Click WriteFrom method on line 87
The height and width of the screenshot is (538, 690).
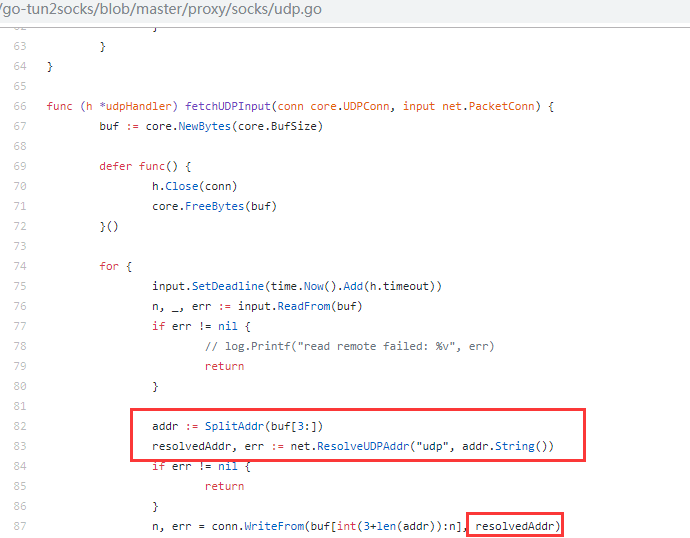pos(274,526)
